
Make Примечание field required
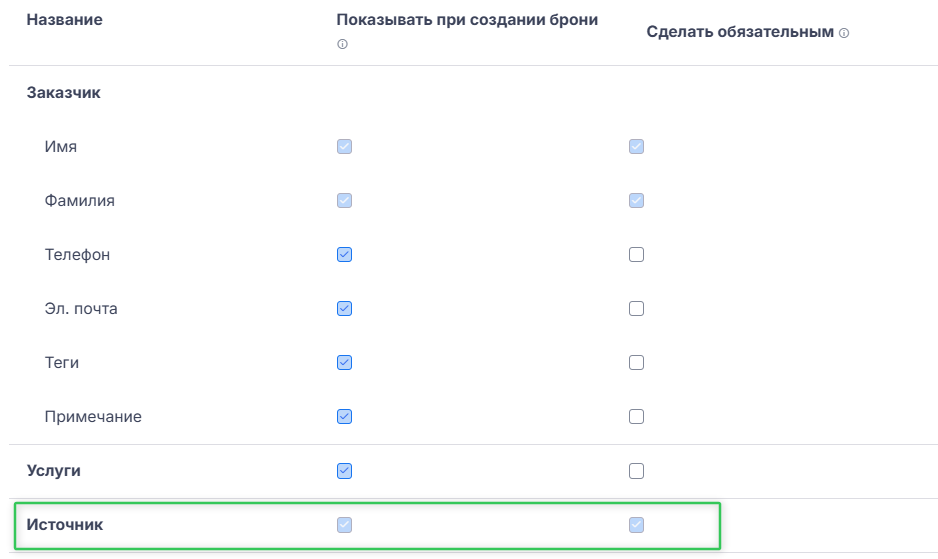[x=636, y=417]
